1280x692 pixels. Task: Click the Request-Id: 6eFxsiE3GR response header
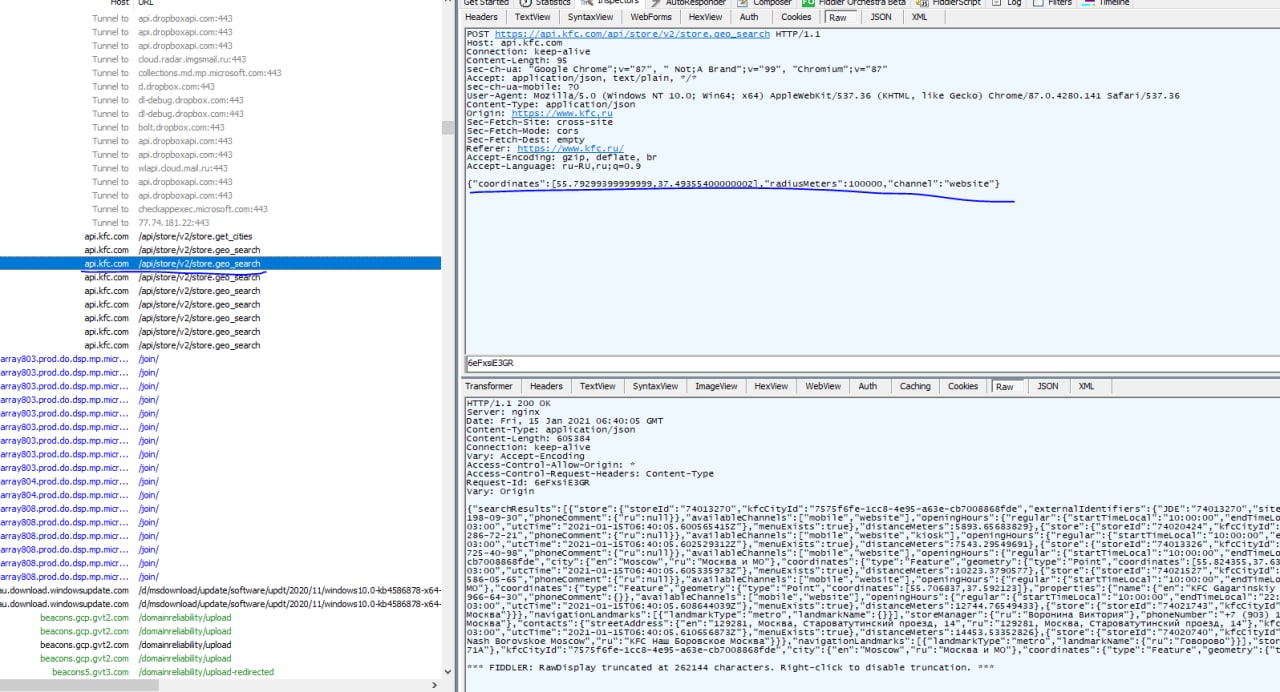pyautogui.click(x=526, y=482)
